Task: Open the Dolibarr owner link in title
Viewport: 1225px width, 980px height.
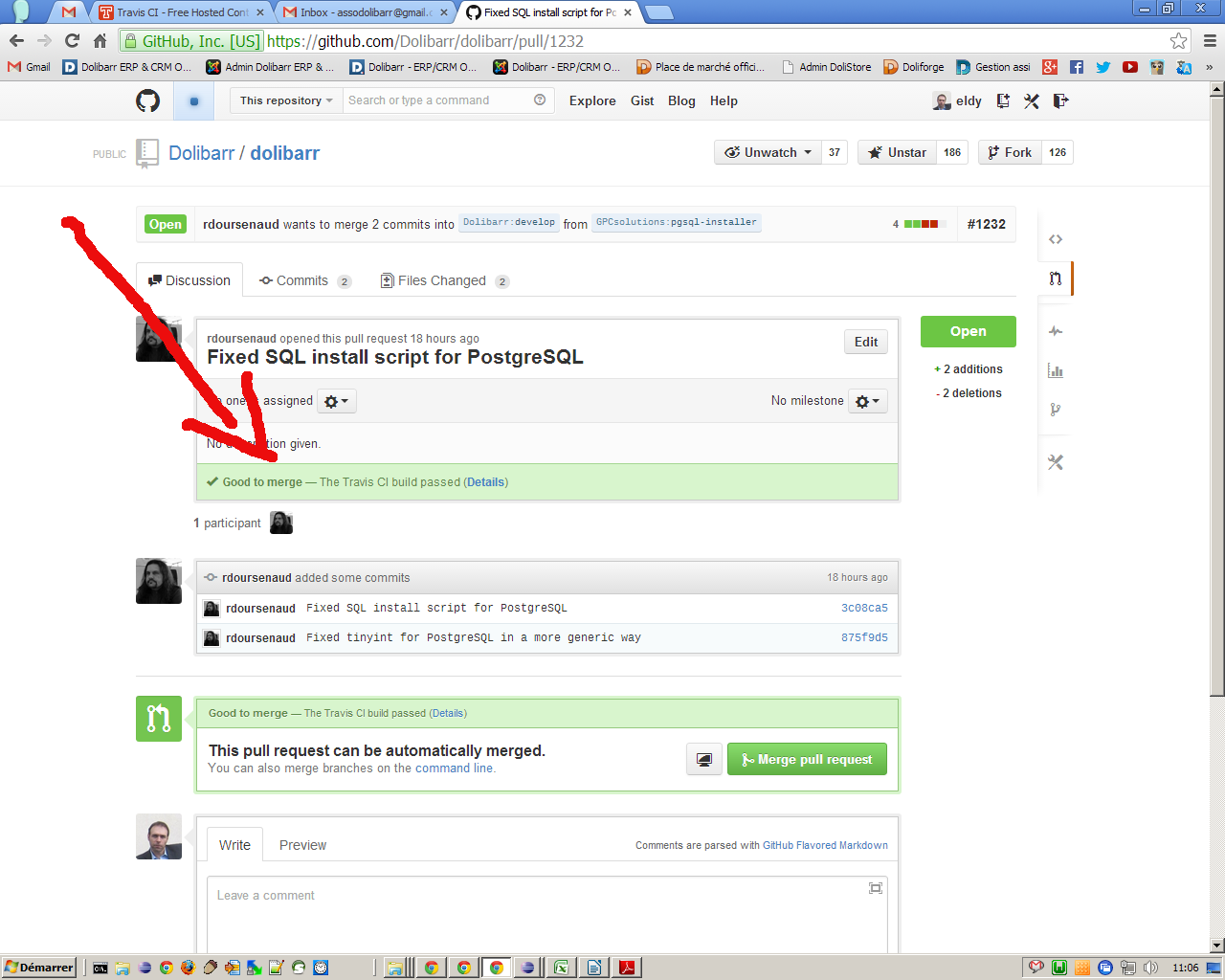Action: pos(202,153)
